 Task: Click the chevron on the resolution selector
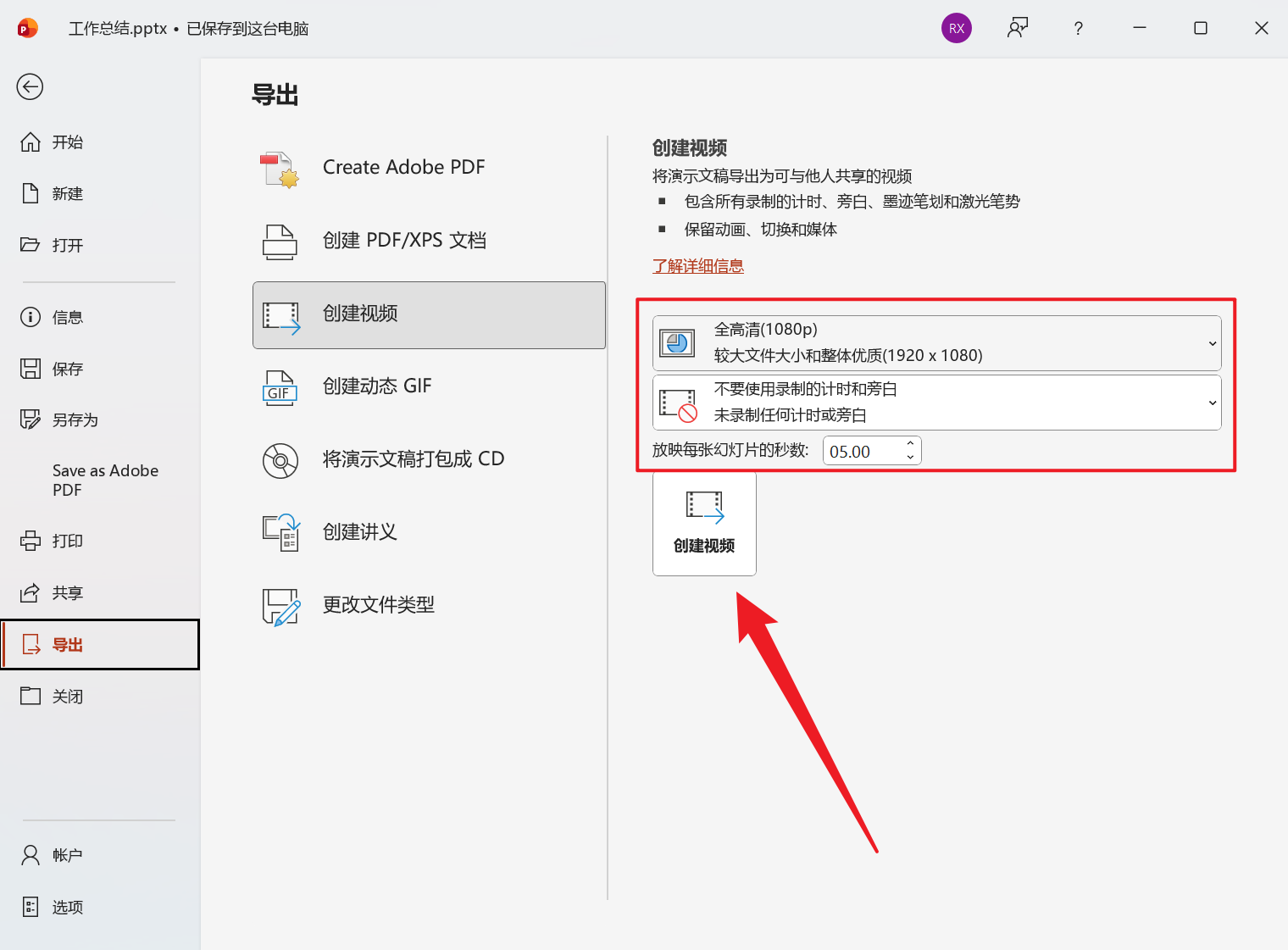1212,342
